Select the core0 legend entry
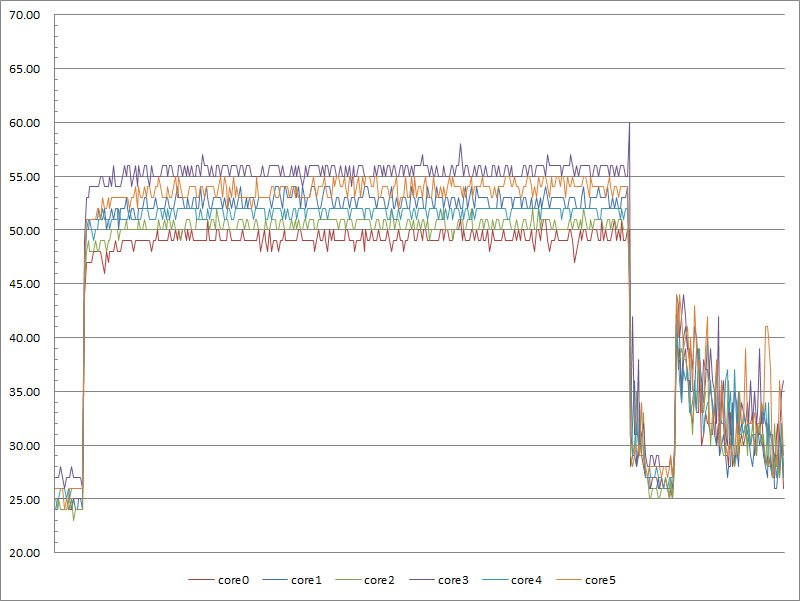 (x=219, y=580)
